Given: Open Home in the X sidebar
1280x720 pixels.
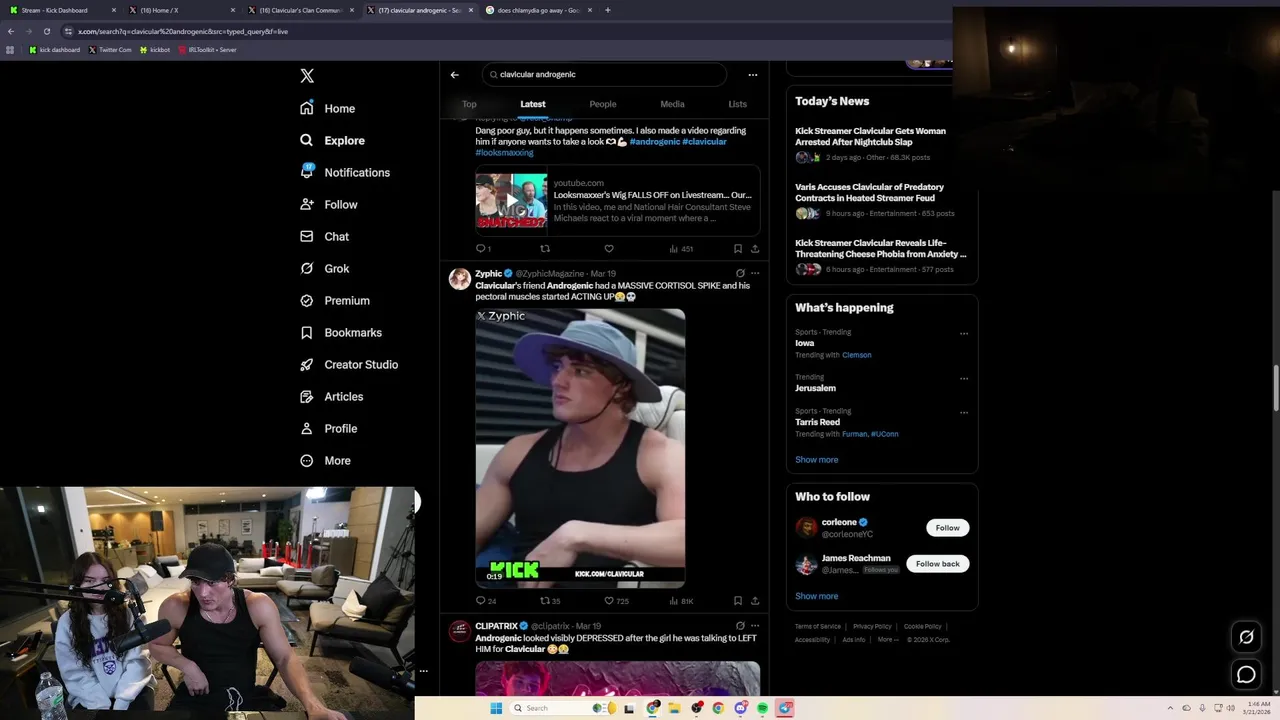Looking at the screenshot, I should pyautogui.click(x=328, y=108).
